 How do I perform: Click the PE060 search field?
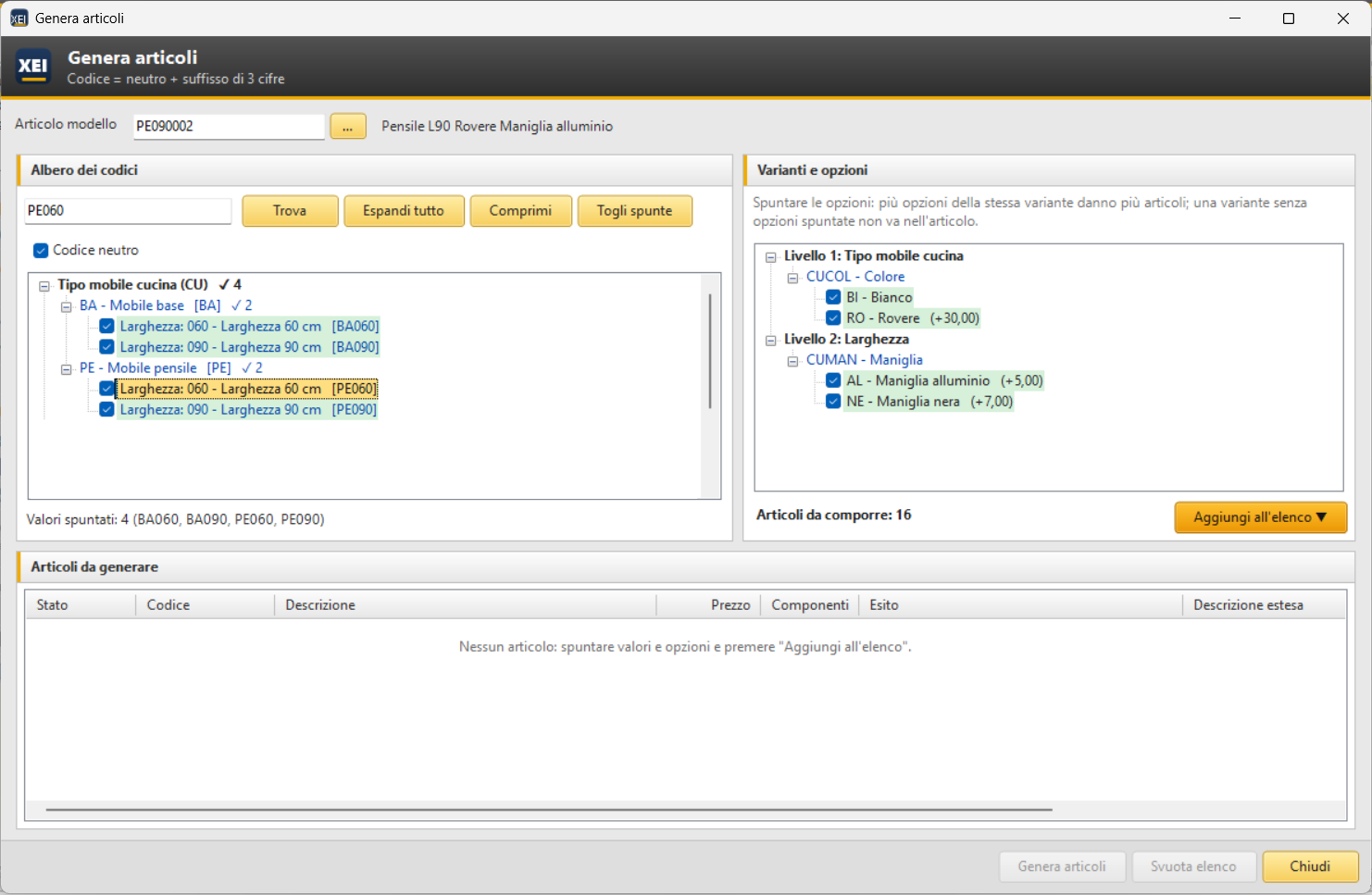(128, 210)
